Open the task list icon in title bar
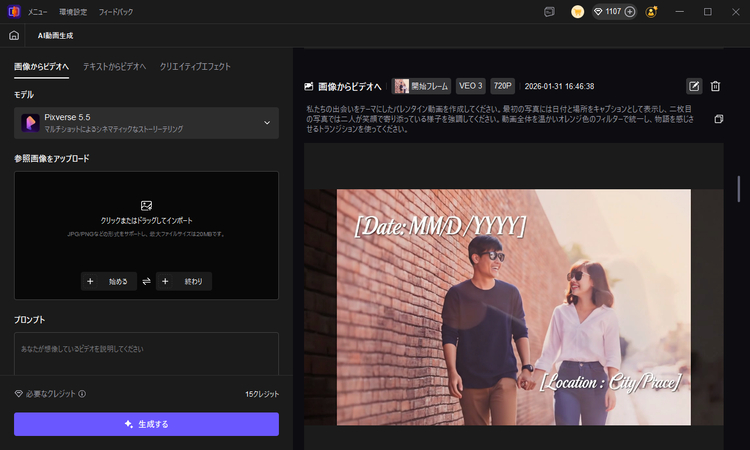750x450 pixels. [x=549, y=12]
